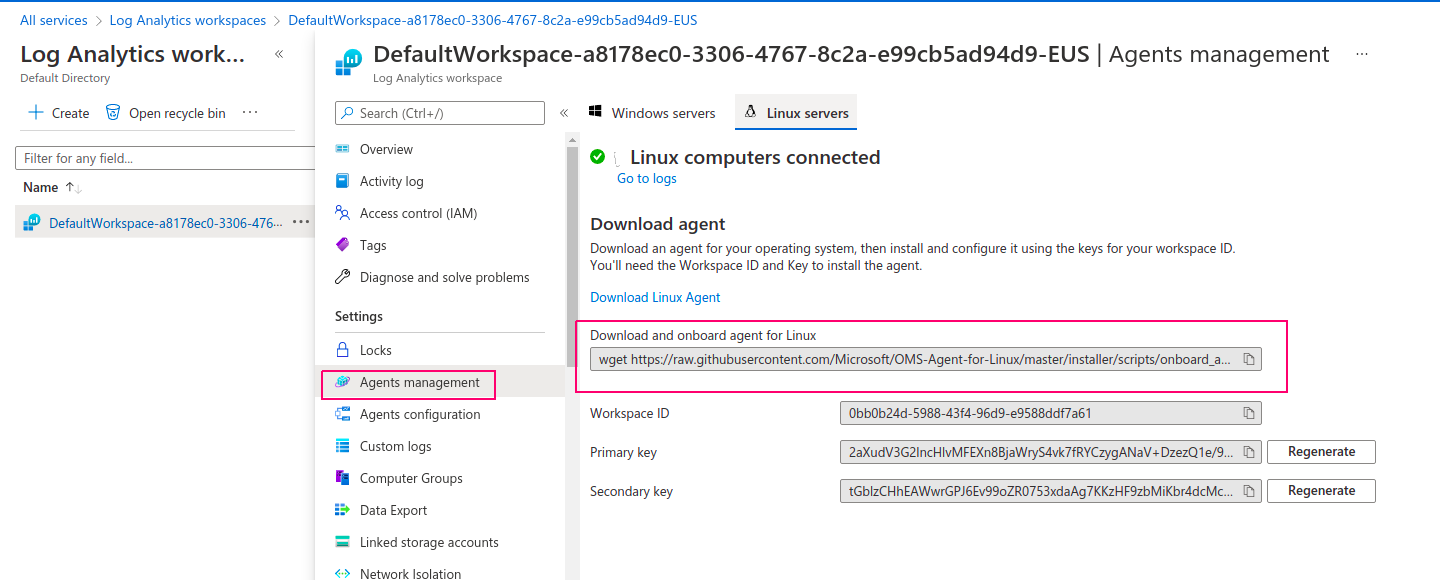Click the recycle bin icon

113,113
